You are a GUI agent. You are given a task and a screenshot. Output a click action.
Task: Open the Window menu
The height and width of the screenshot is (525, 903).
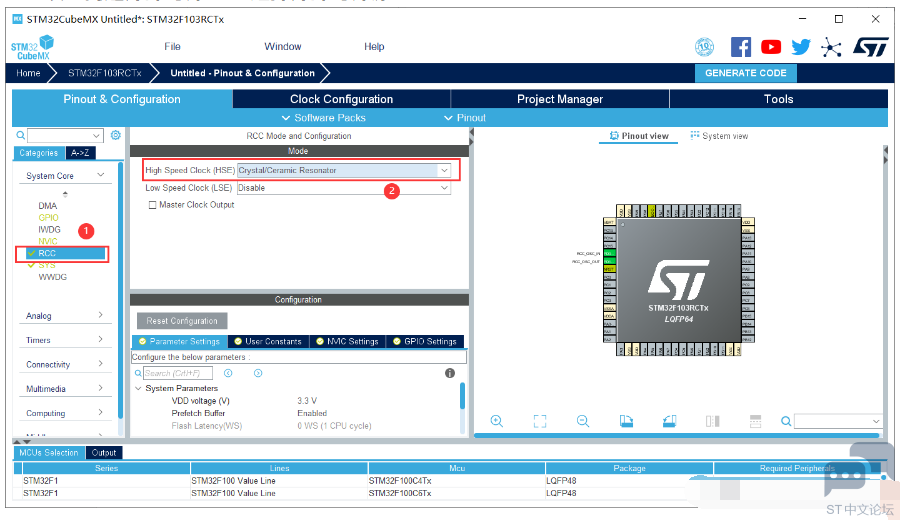click(x=282, y=47)
